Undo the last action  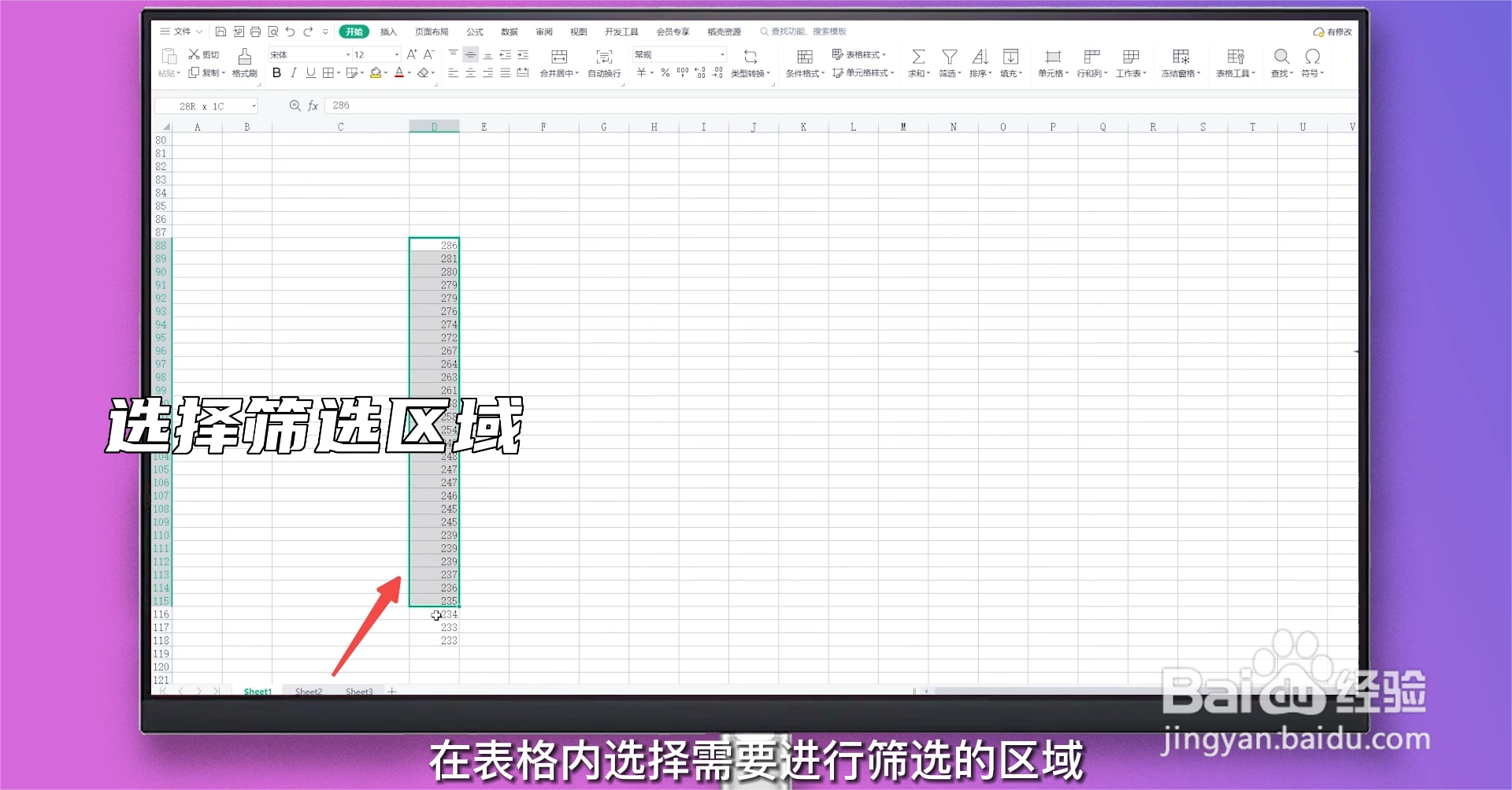tap(290, 32)
